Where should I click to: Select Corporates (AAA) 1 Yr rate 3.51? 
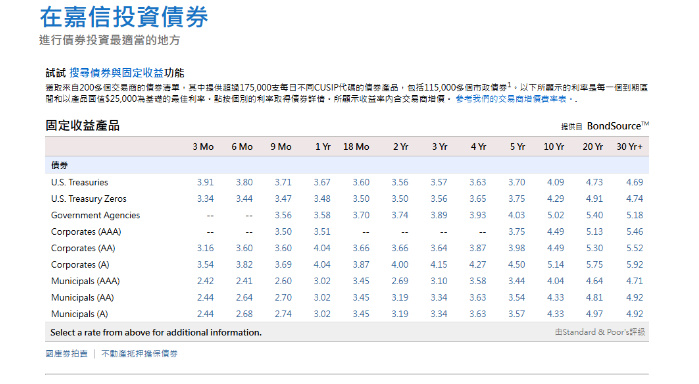coord(322,232)
